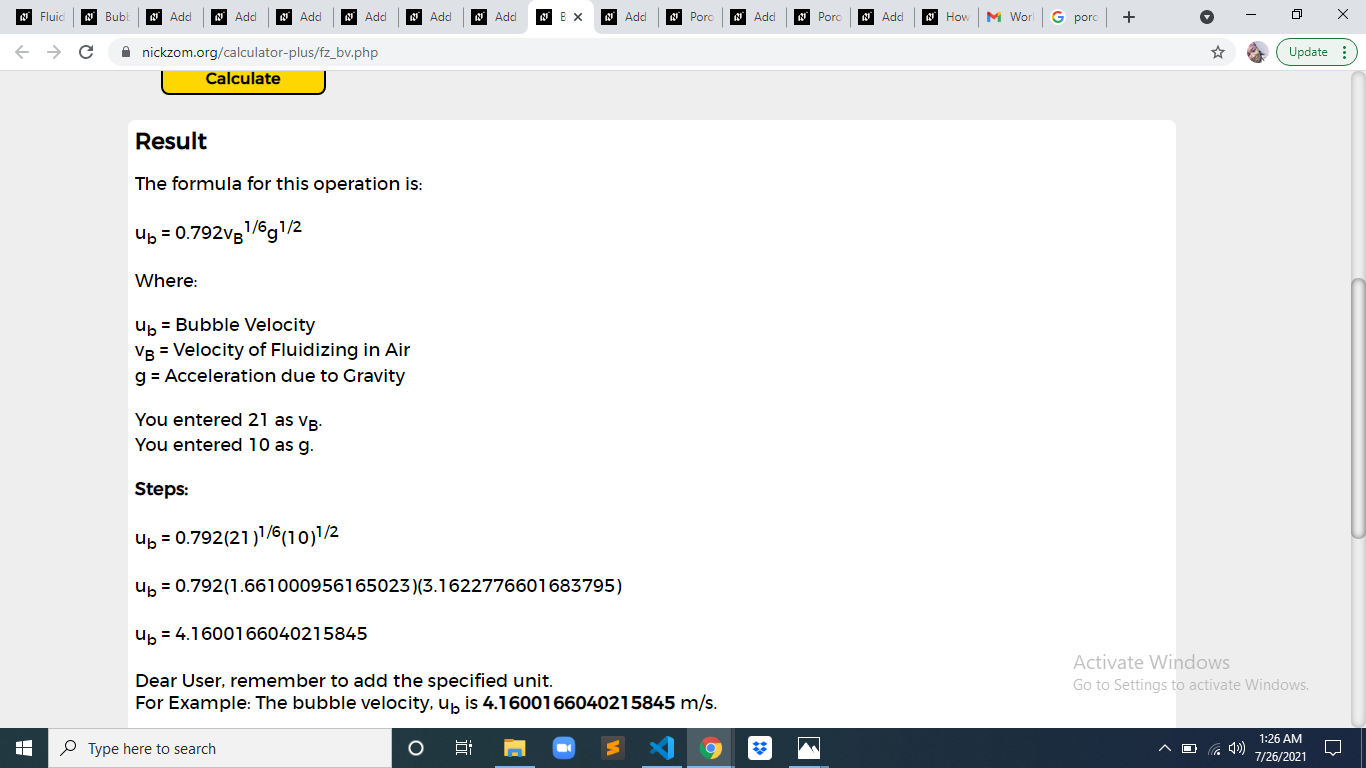Image resolution: width=1366 pixels, height=768 pixels.
Task: Click 'g = Acceleration due to Gravity' text
Action: click(270, 376)
